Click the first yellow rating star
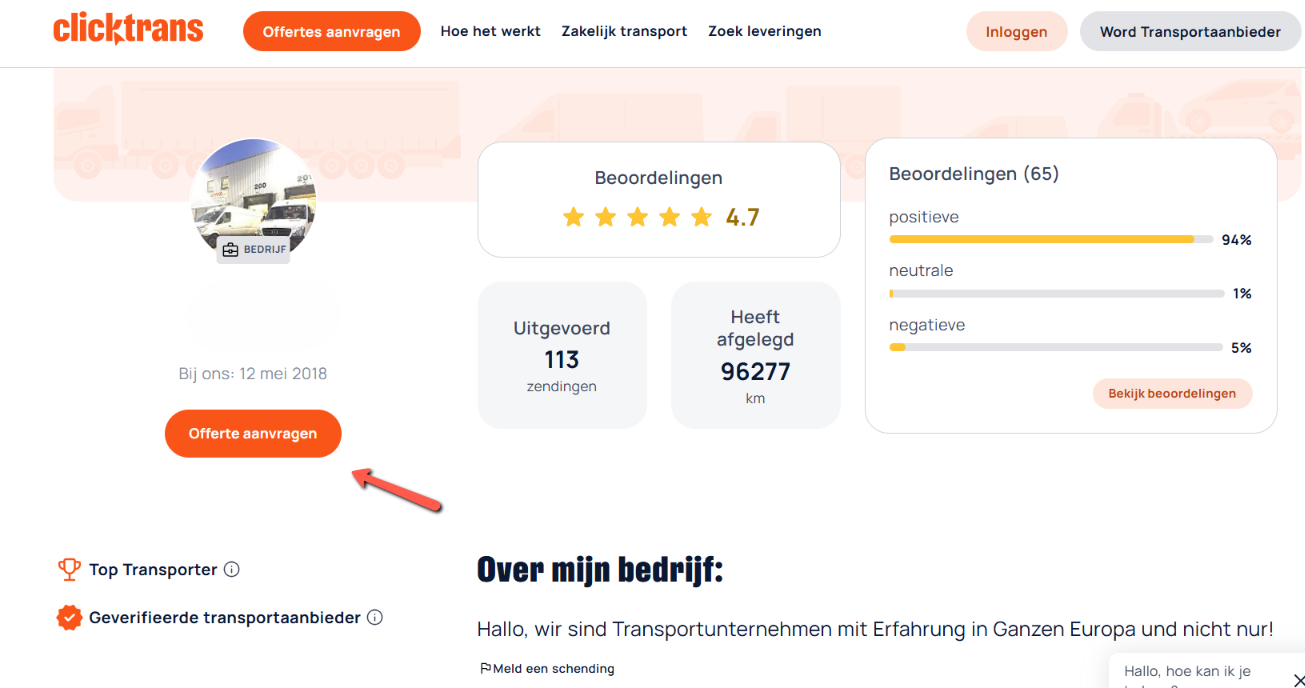The height and width of the screenshot is (688, 1305). (x=573, y=217)
